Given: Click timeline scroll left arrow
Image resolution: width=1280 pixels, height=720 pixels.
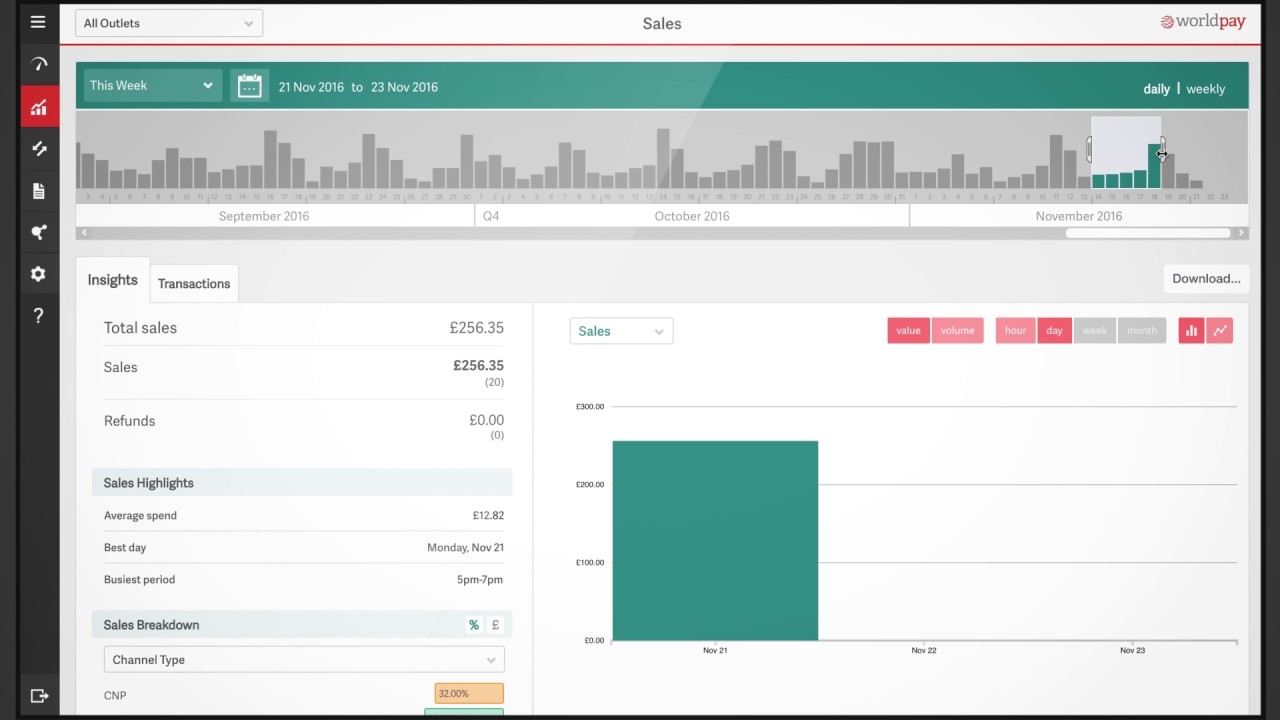Looking at the screenshot, I should pos(84,233).
